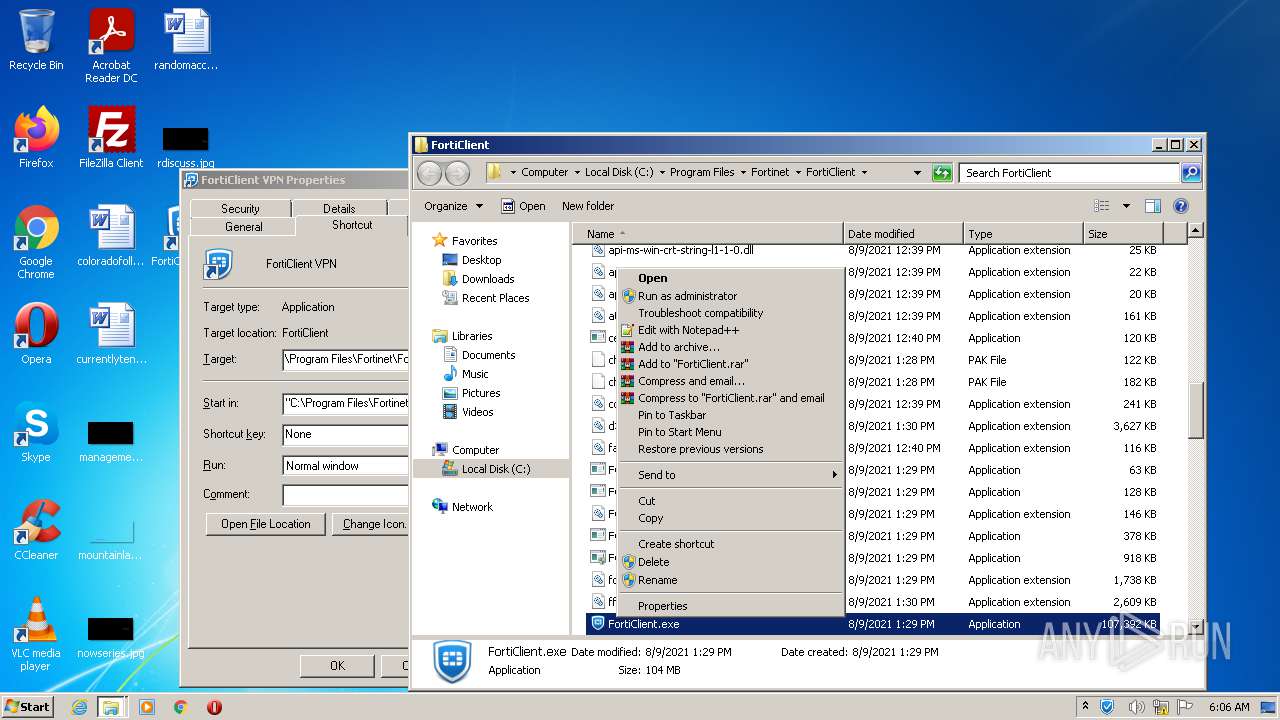The width and height of the screenshot is (1280, 720).
Task: Select Local Disk (C:) in navigation pane
Action: pyautogui.click(x=490, y=468)
